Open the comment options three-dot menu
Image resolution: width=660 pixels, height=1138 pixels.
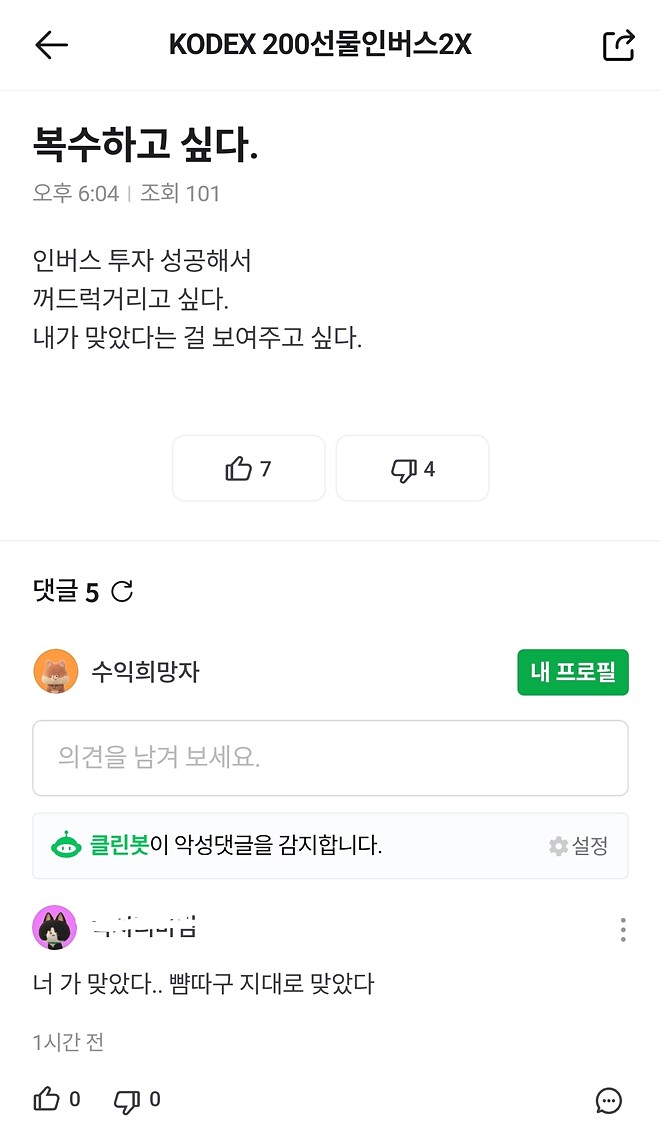click(623, 928)
